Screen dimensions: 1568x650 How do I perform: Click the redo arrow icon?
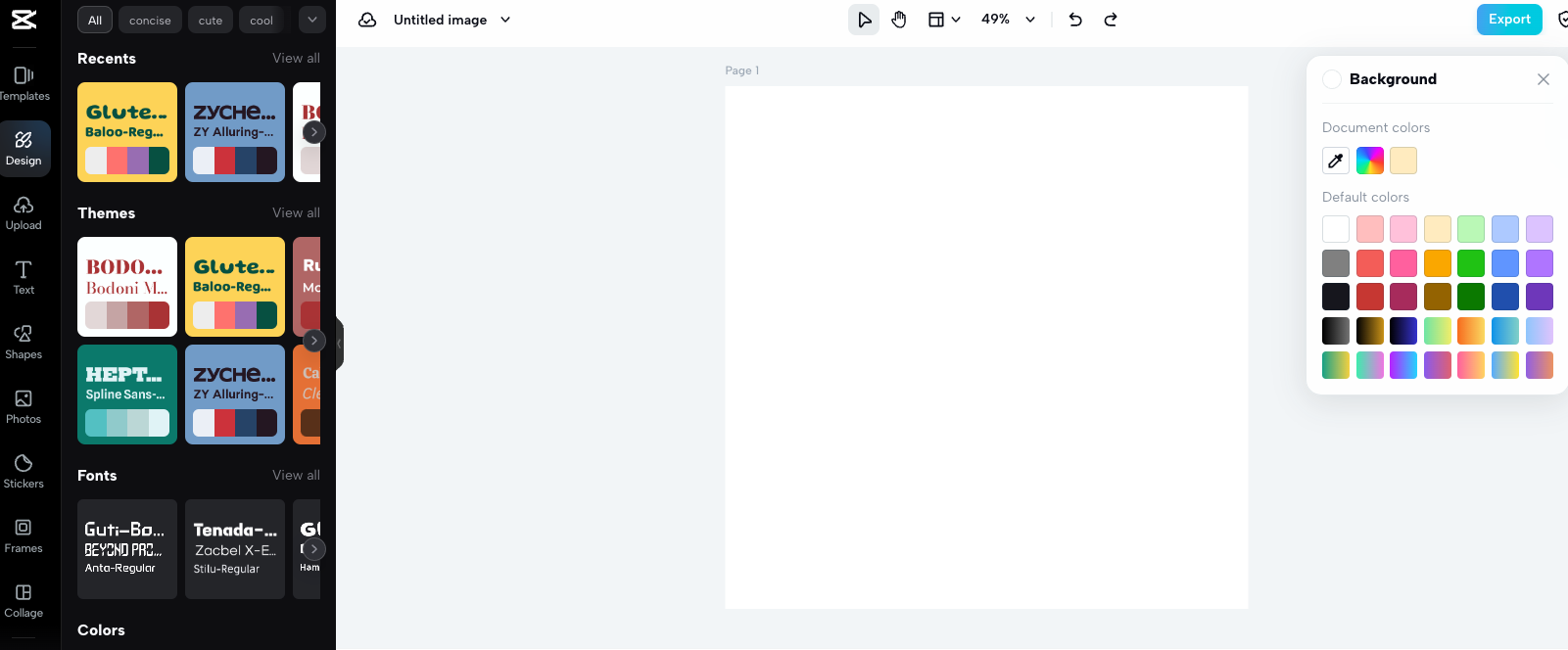(x=1111, y=20)
